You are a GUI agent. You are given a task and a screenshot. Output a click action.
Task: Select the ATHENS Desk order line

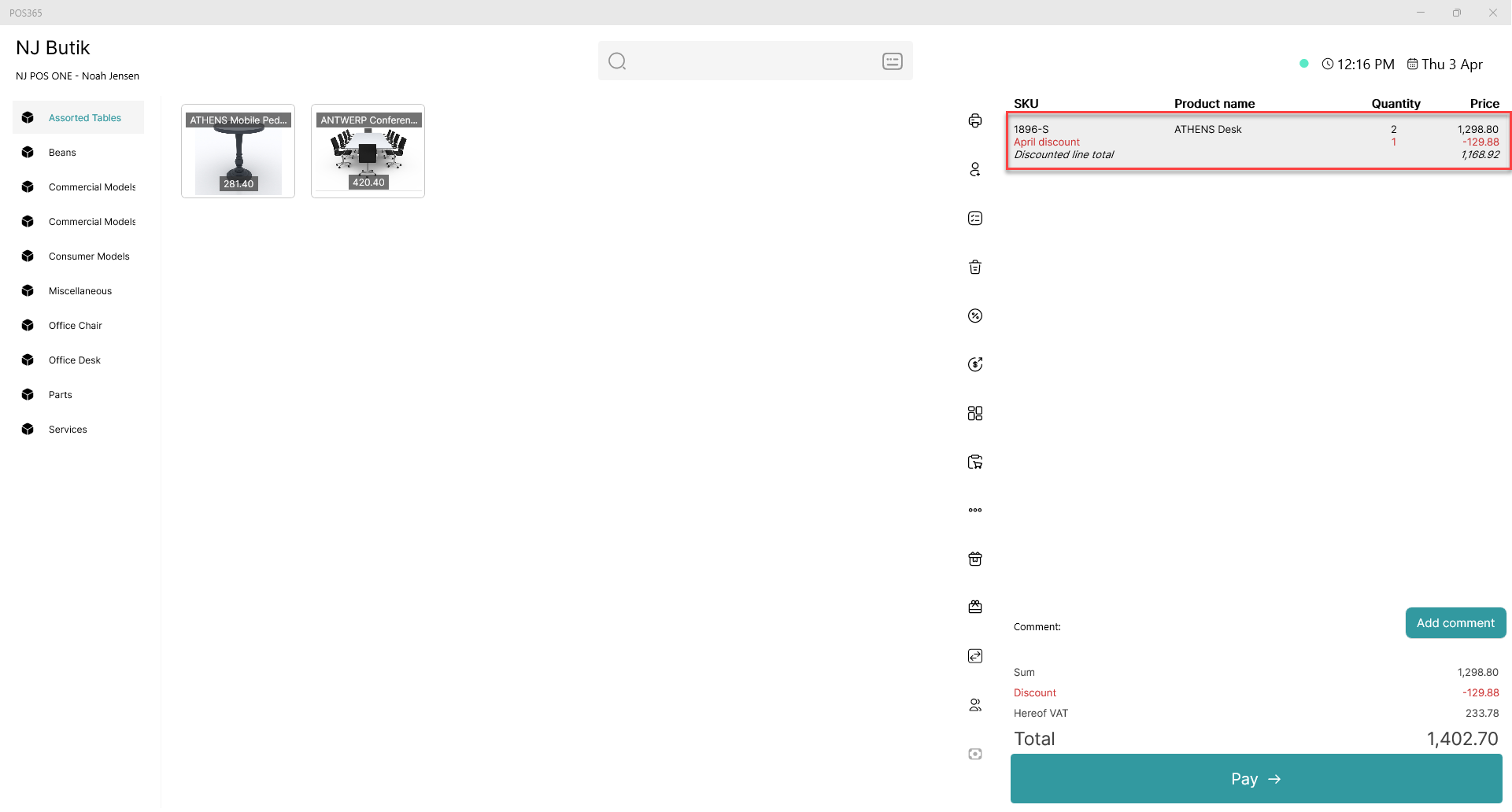click(x=1258, y=142)
